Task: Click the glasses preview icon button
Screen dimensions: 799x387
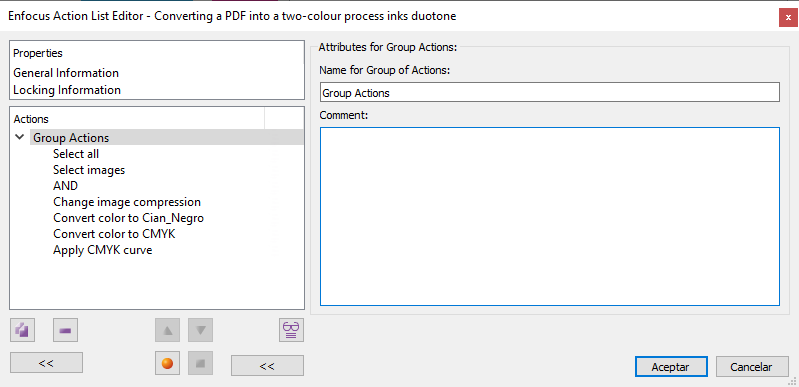Action: 291,330
